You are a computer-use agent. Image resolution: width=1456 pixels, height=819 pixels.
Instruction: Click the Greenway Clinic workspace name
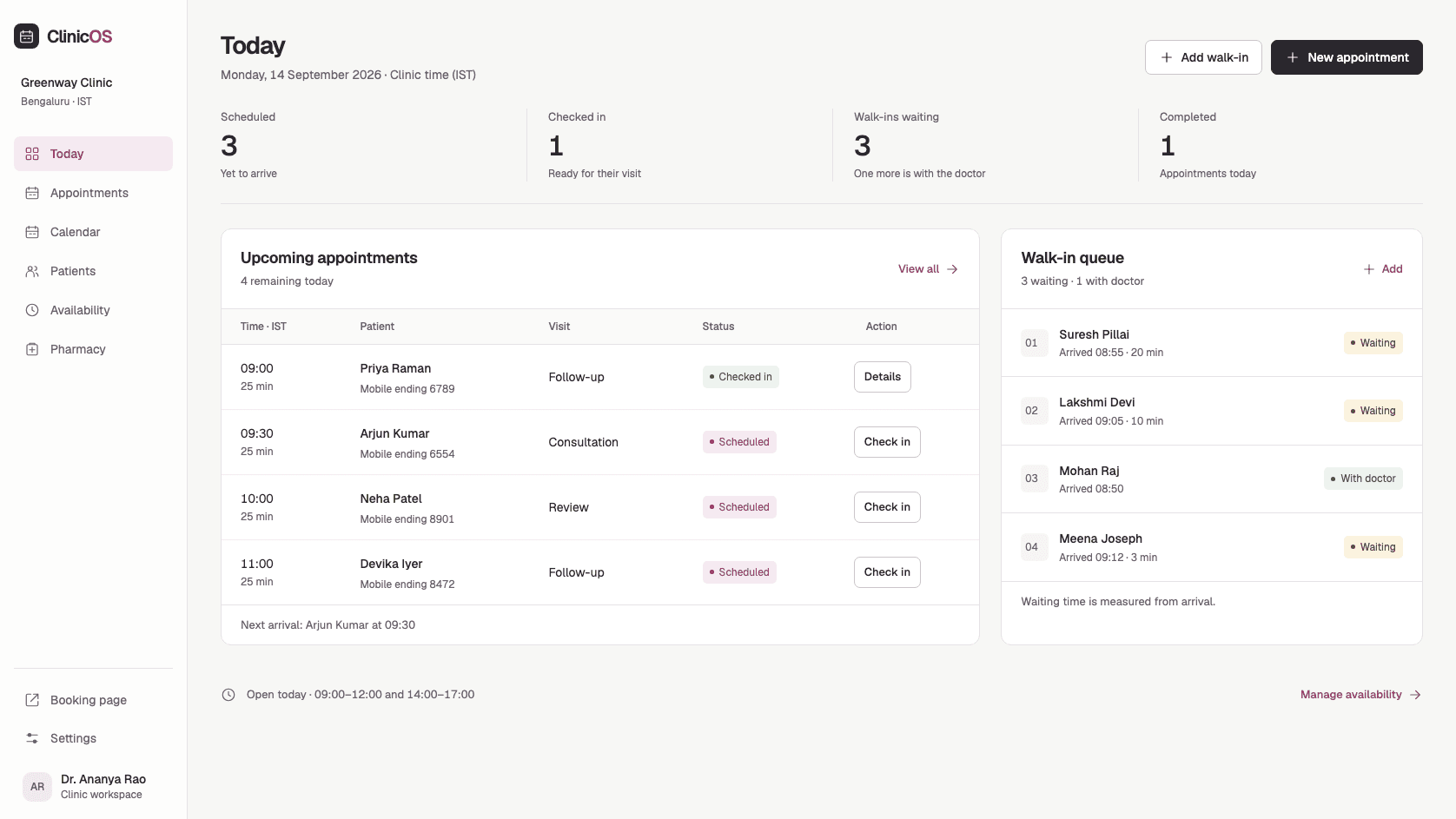coord(66,83)
